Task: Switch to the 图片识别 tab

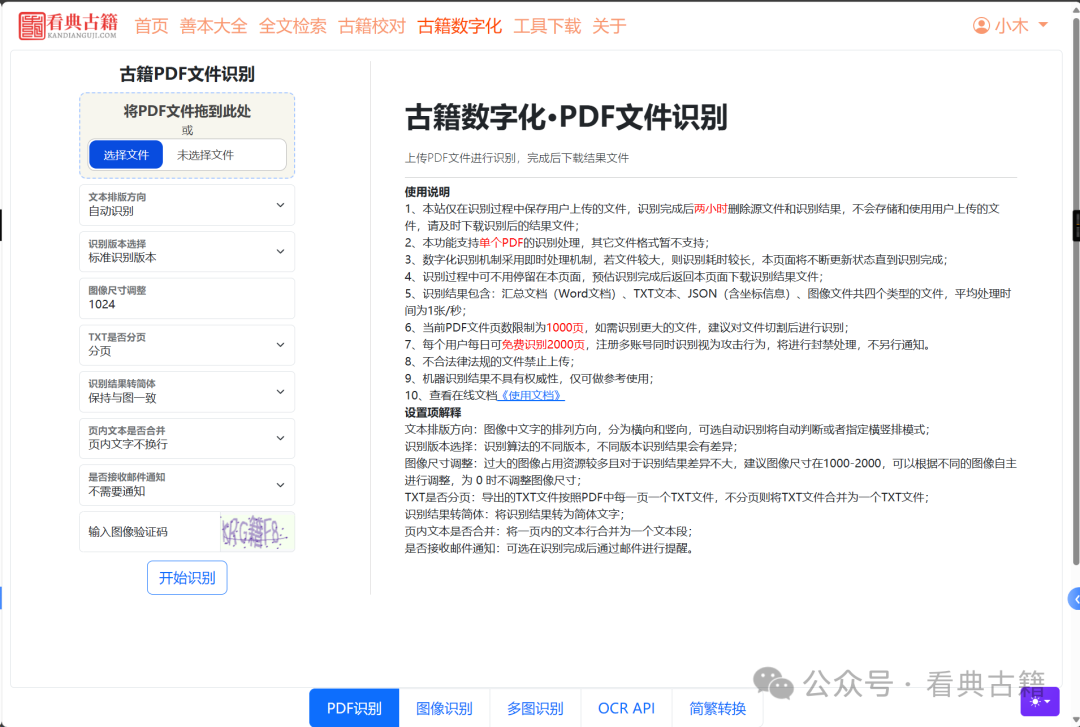Action: 443,708
